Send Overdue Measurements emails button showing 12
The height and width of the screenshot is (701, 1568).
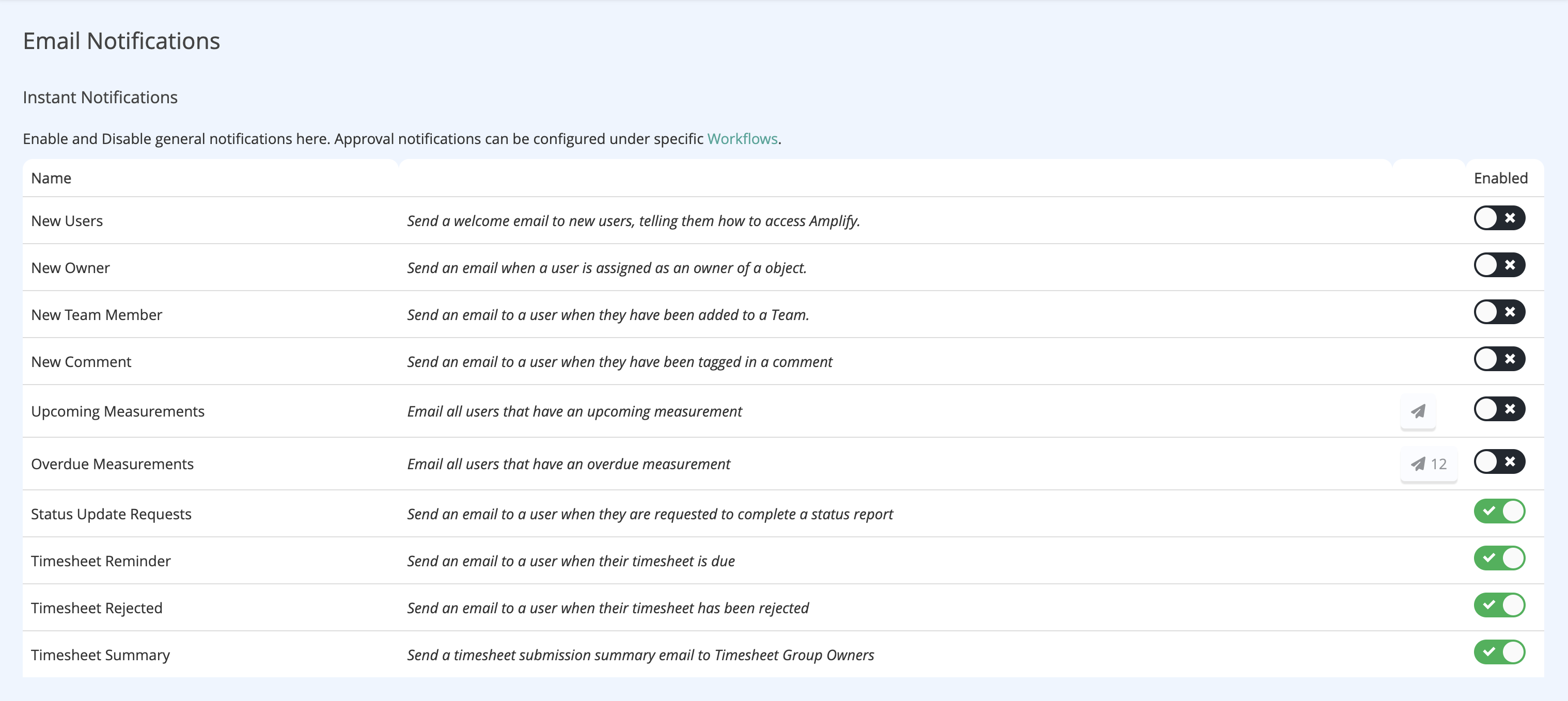click(x=1428, y=464)
